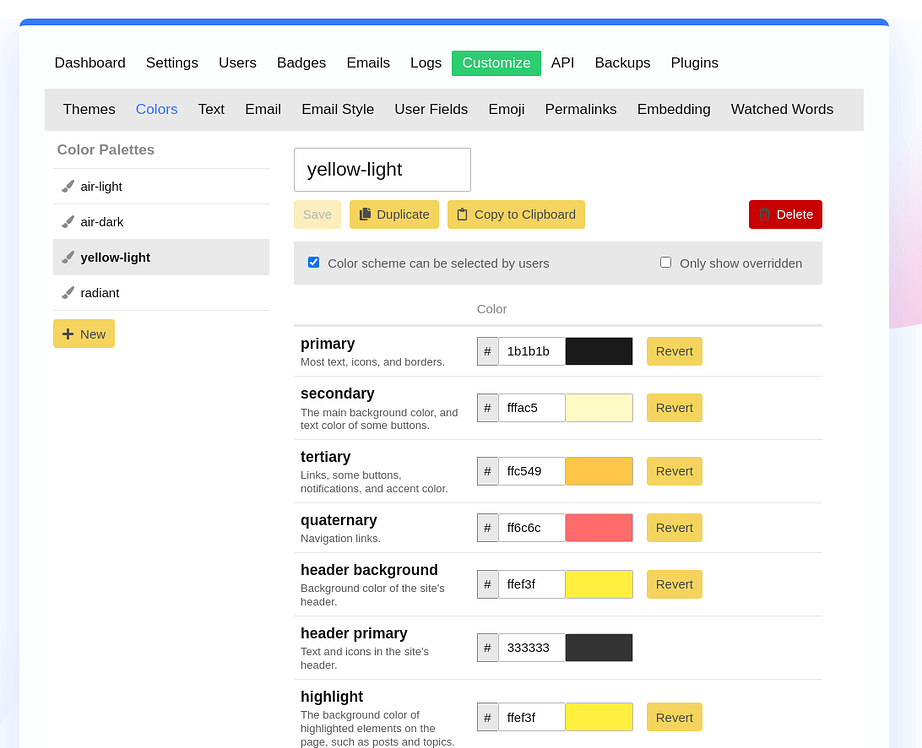The width and height of the screenshot is (922, 748).
Task: Click the paintbrush icon beside yellow-light palette
Action: tap(68, 257)
